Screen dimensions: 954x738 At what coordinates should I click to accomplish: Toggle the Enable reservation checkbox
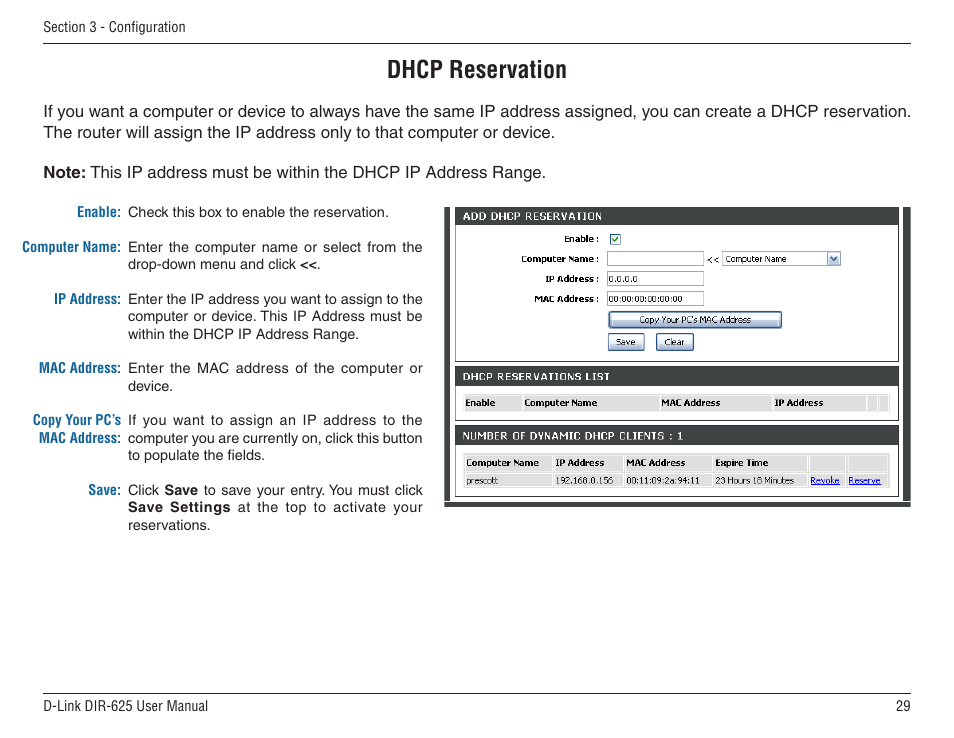615,239
